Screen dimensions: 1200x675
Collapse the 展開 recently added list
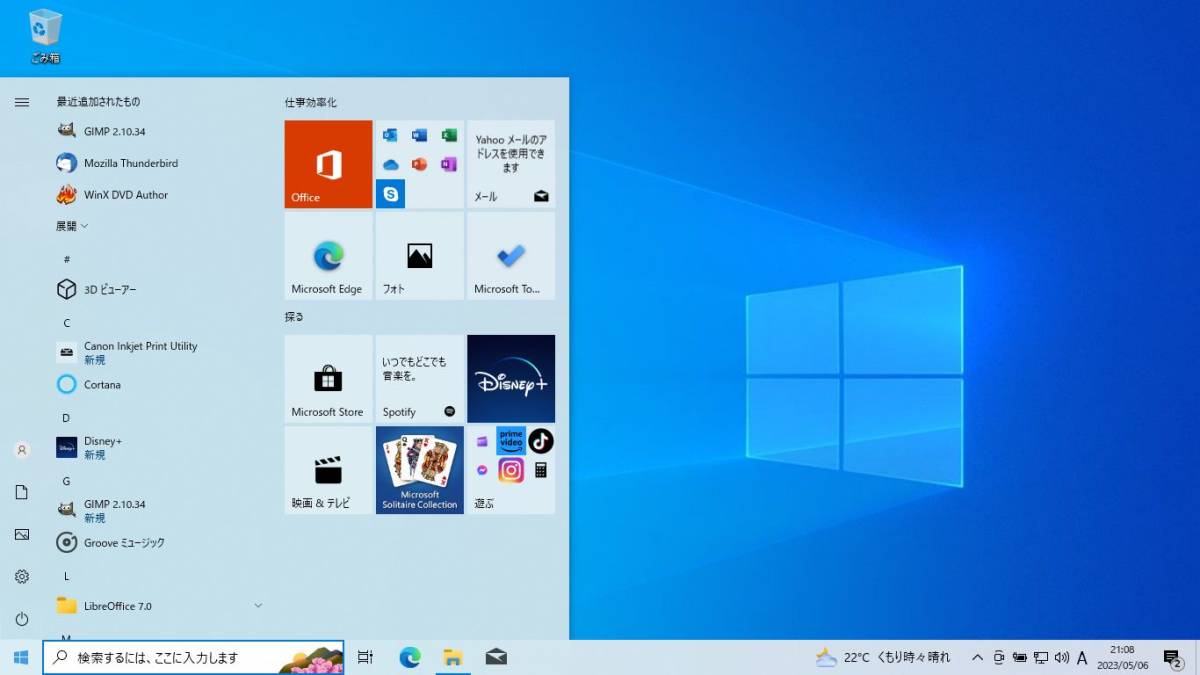[x=72, y=226]
